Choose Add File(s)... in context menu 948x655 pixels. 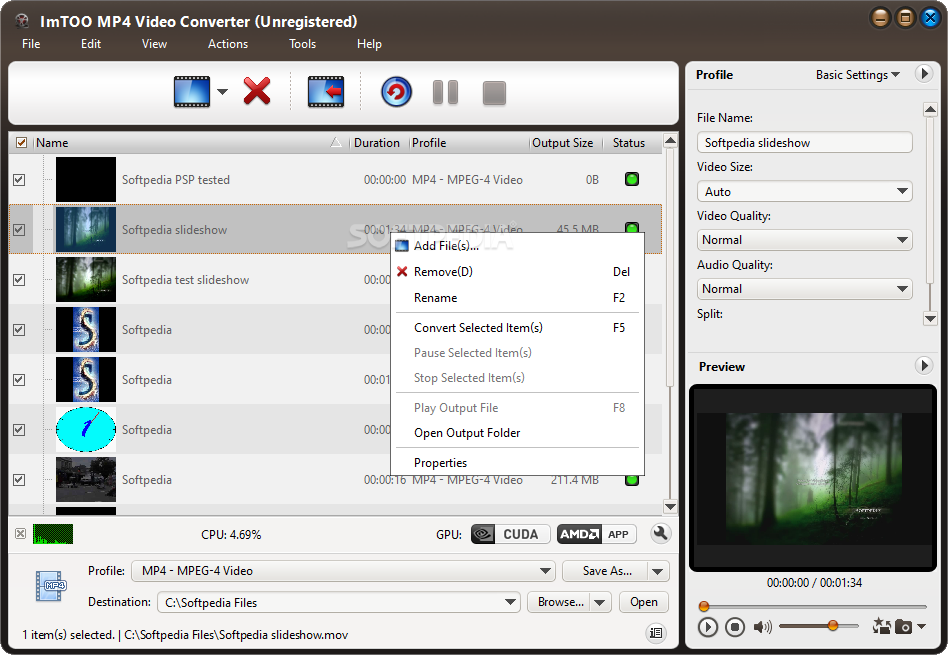517,246
